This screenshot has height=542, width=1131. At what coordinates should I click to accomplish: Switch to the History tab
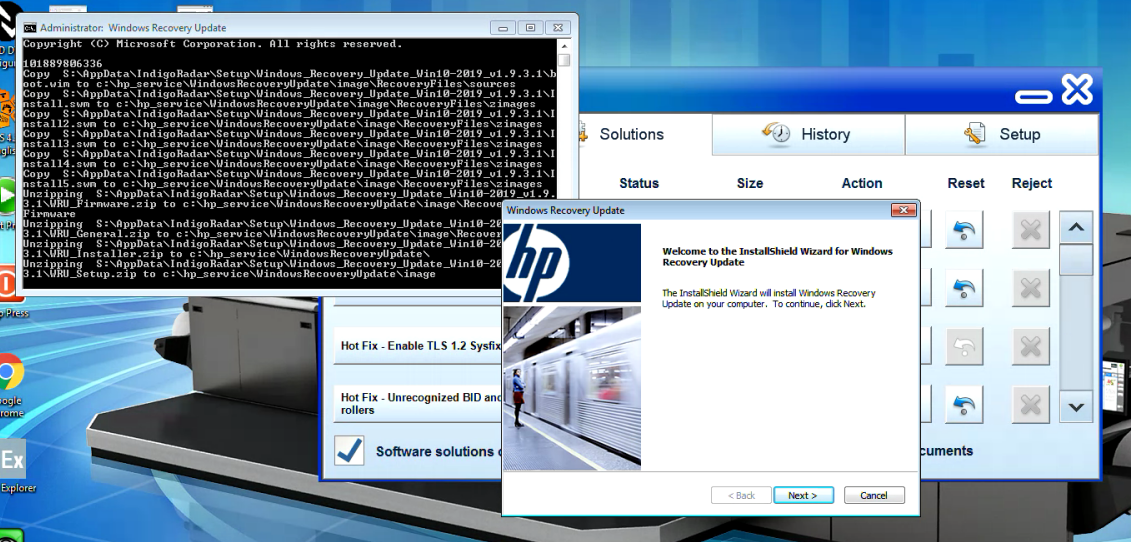[x=808, y=134]
